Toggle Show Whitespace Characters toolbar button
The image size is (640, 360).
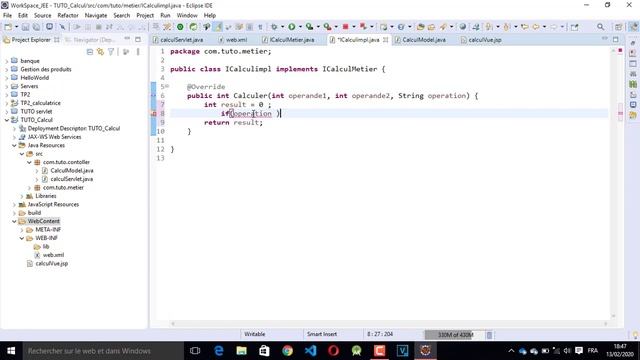point(260,27)
